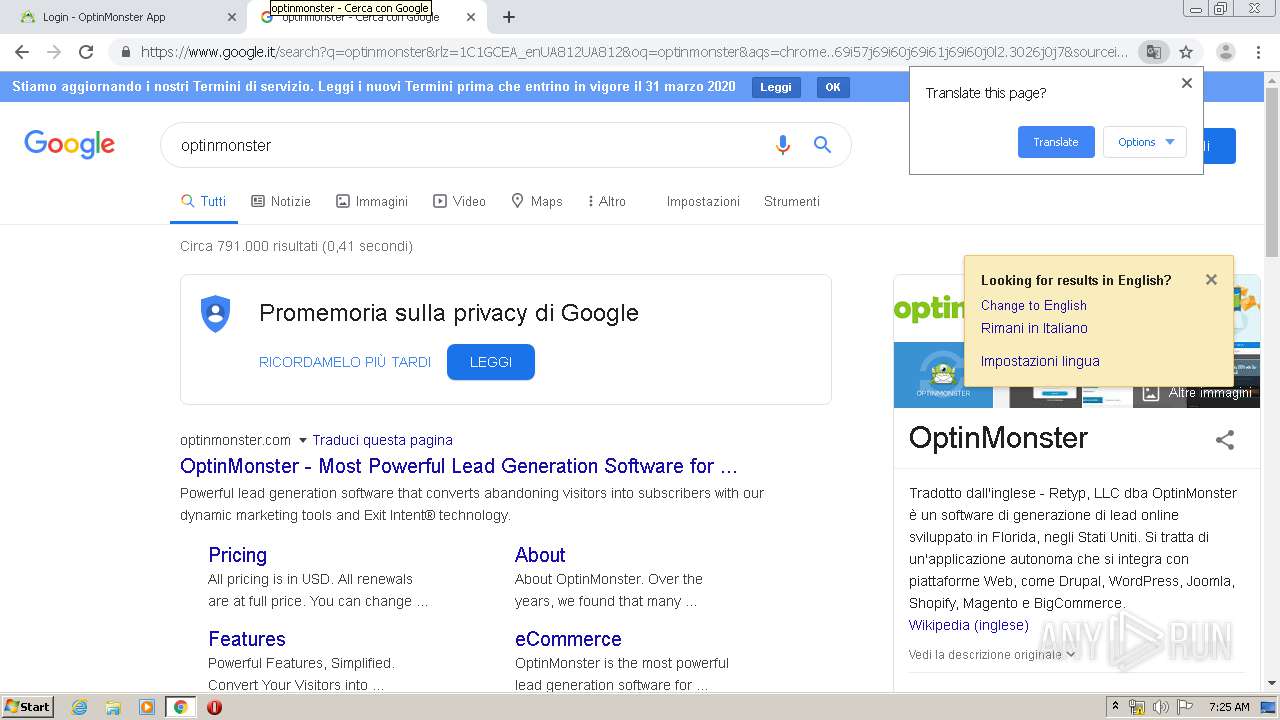Open Wikipedia (inglese) link
Screen dimensions: 1280x720
pyautogui.click(x=968, y=625)
